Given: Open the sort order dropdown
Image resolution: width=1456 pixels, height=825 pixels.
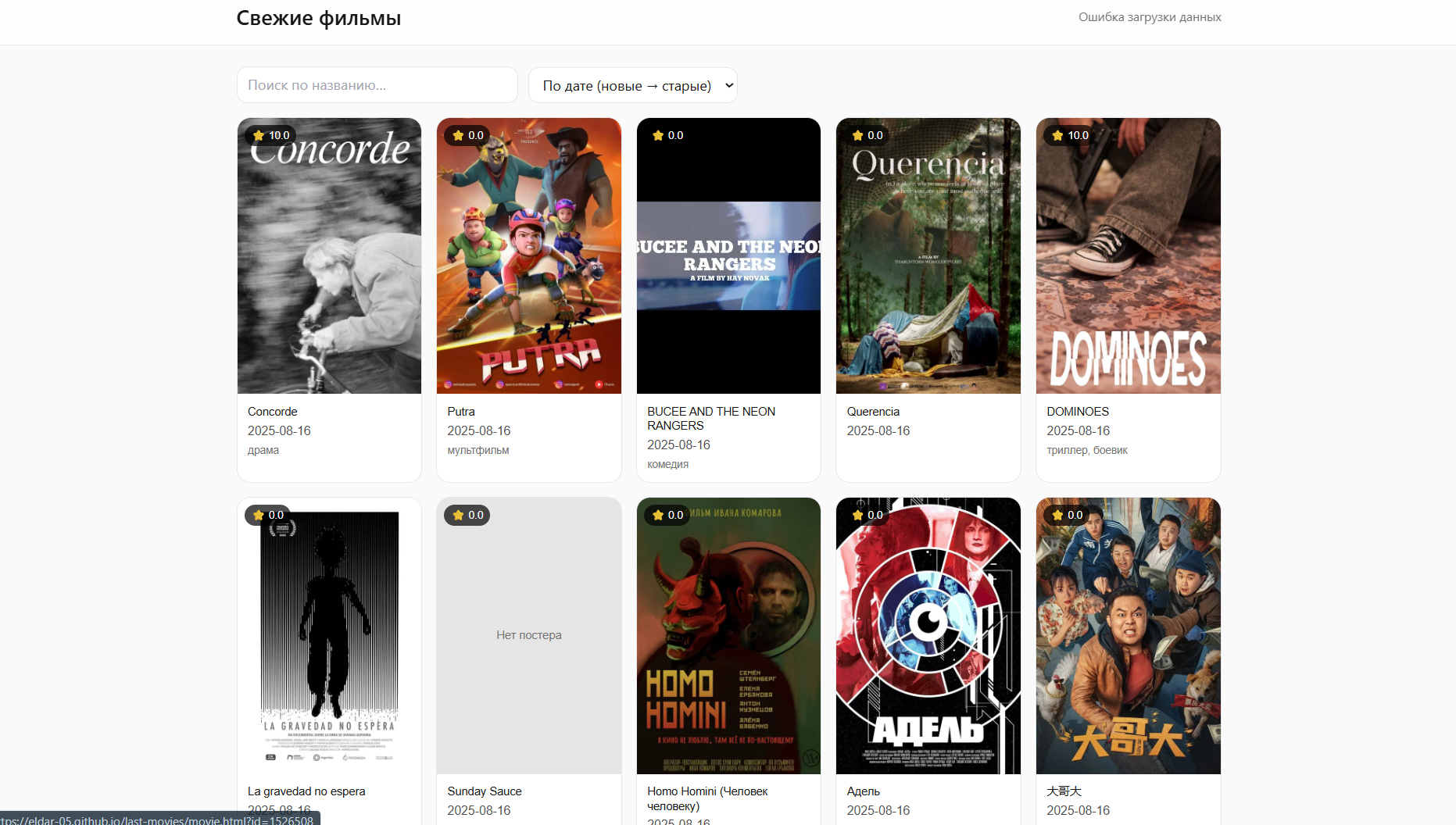Looking at the screenshot, I should tap(633, 85).
